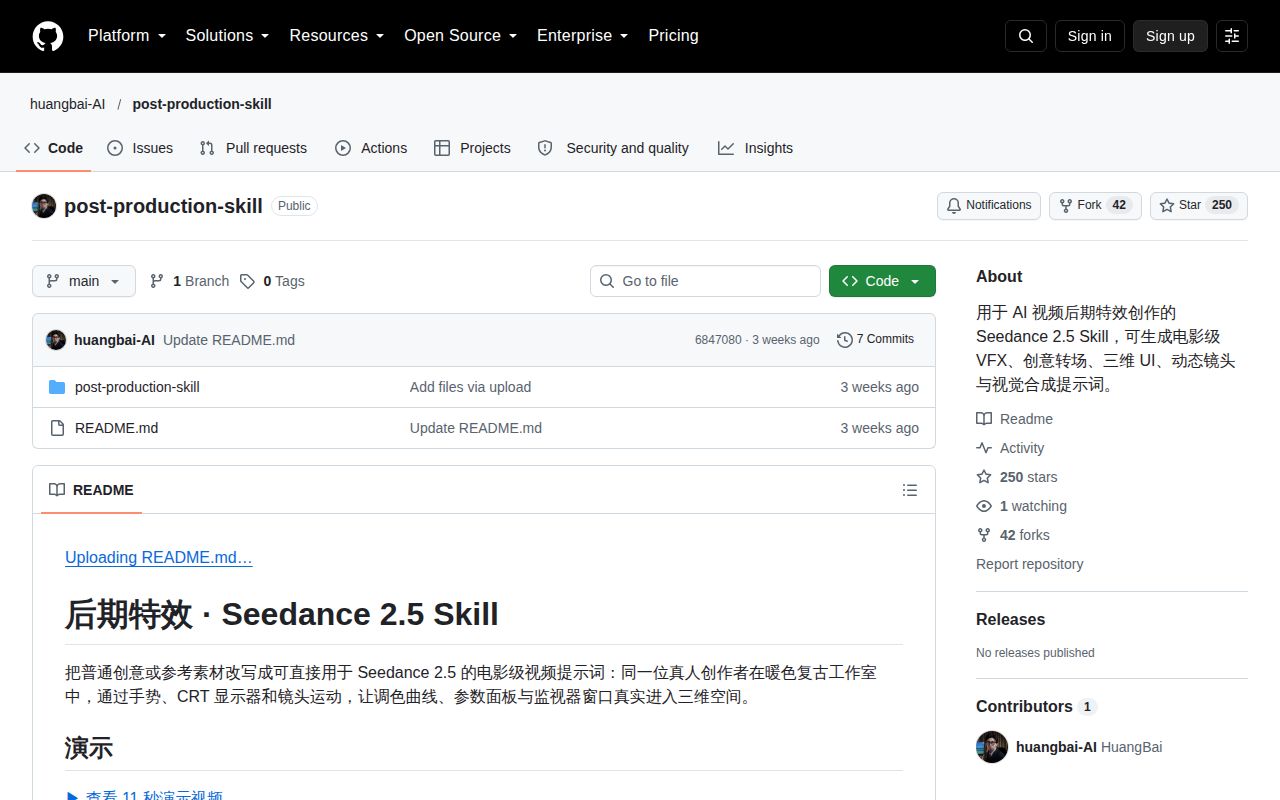Expand the Open Source menu

(x=460, y=36)
